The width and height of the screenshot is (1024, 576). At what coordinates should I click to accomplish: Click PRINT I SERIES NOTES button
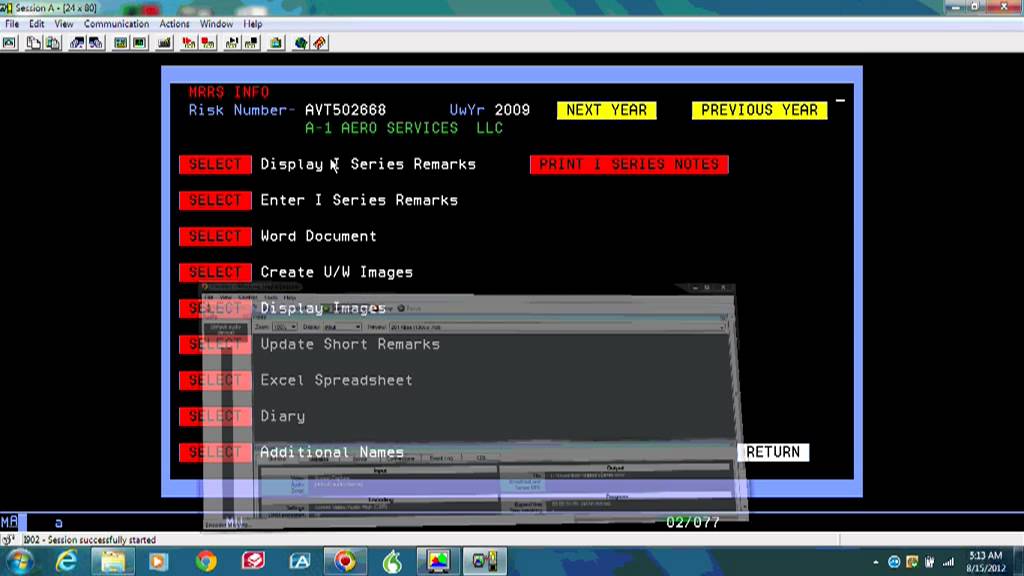coord(629,165)
